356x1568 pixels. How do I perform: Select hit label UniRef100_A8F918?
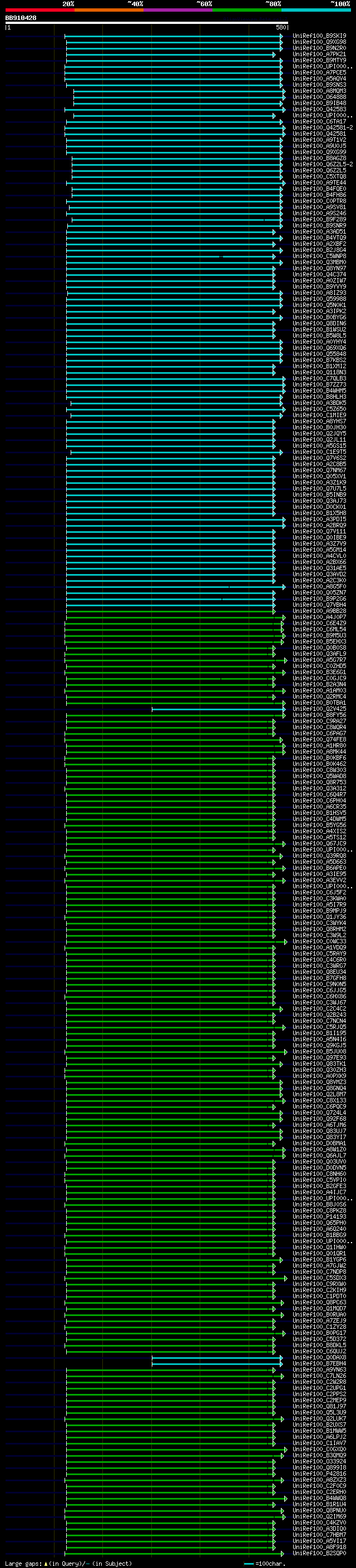(x=319, y=1547)
